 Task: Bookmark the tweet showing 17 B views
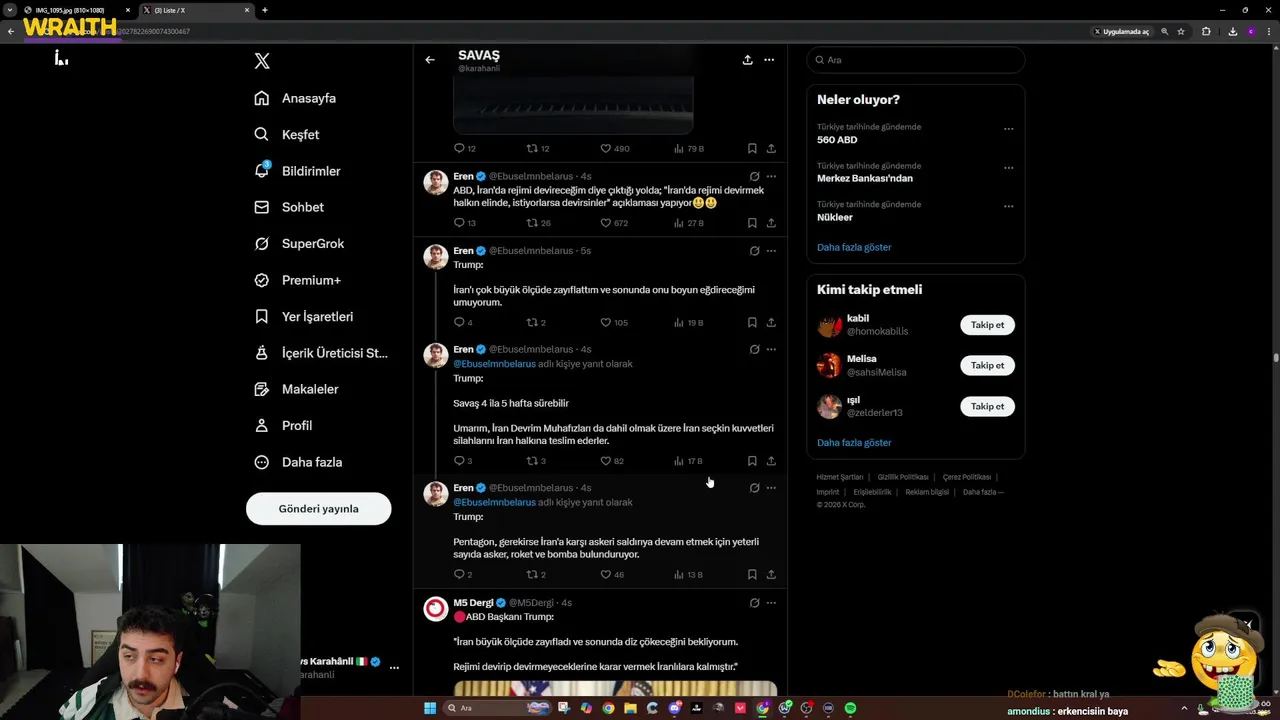click(752, 461)
